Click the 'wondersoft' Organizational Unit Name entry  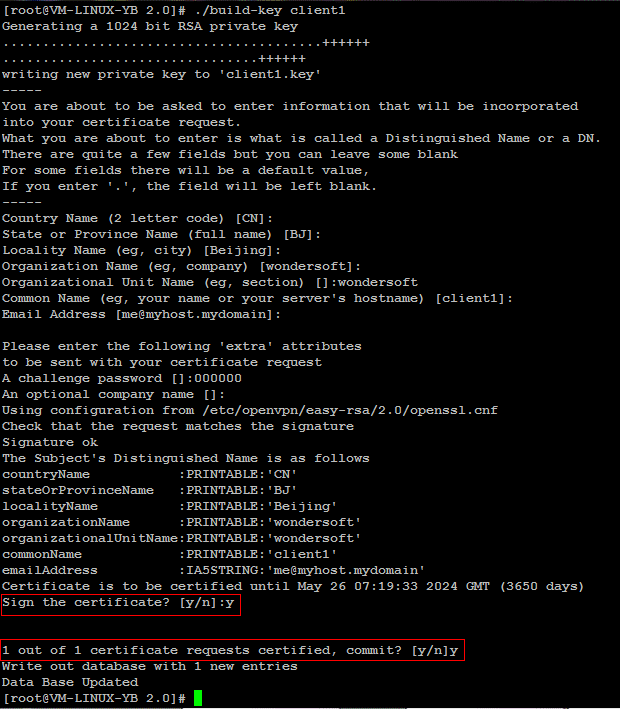tap(378, 283)
